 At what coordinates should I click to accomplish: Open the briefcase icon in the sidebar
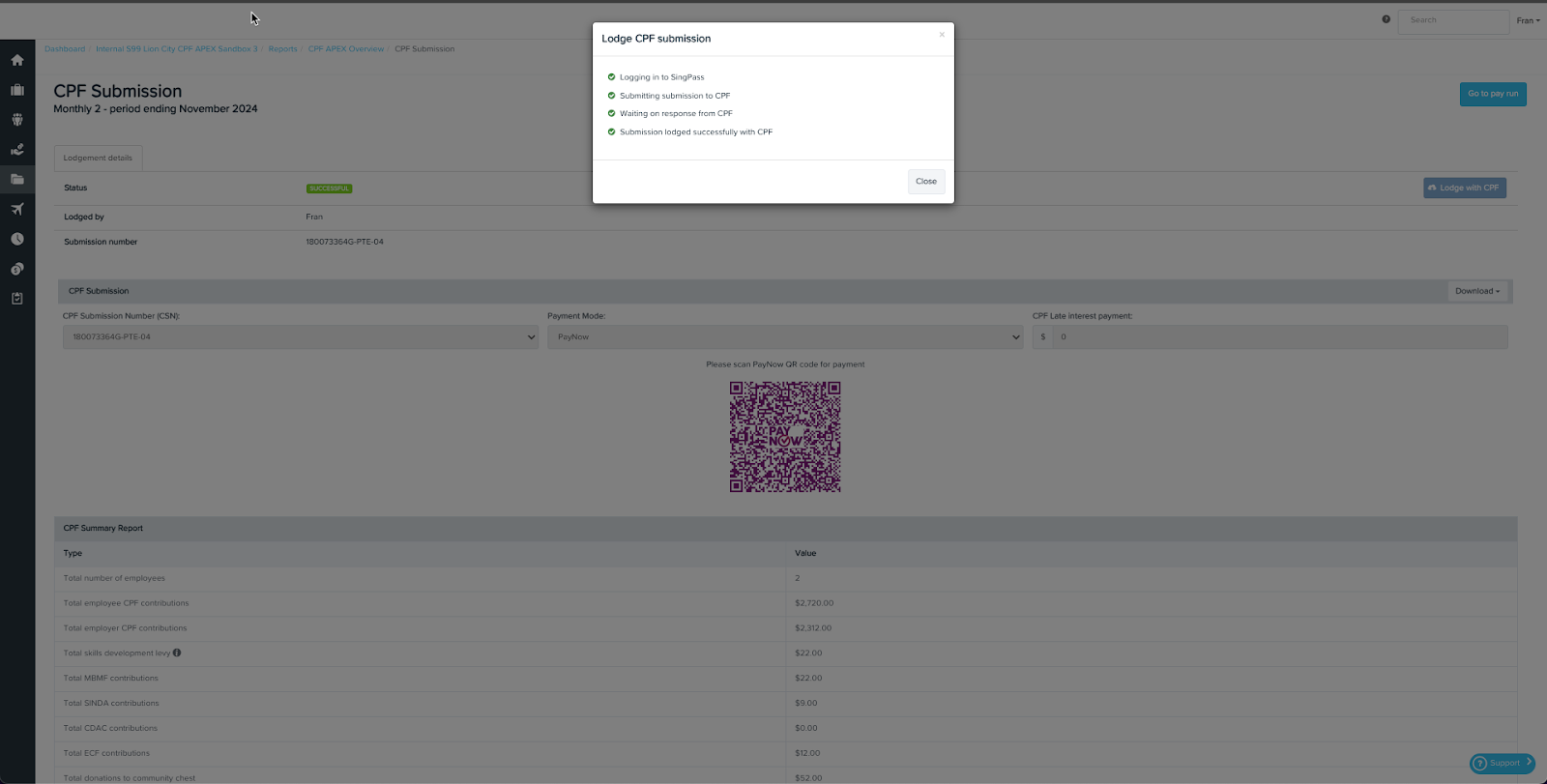(x=17, y=90)
